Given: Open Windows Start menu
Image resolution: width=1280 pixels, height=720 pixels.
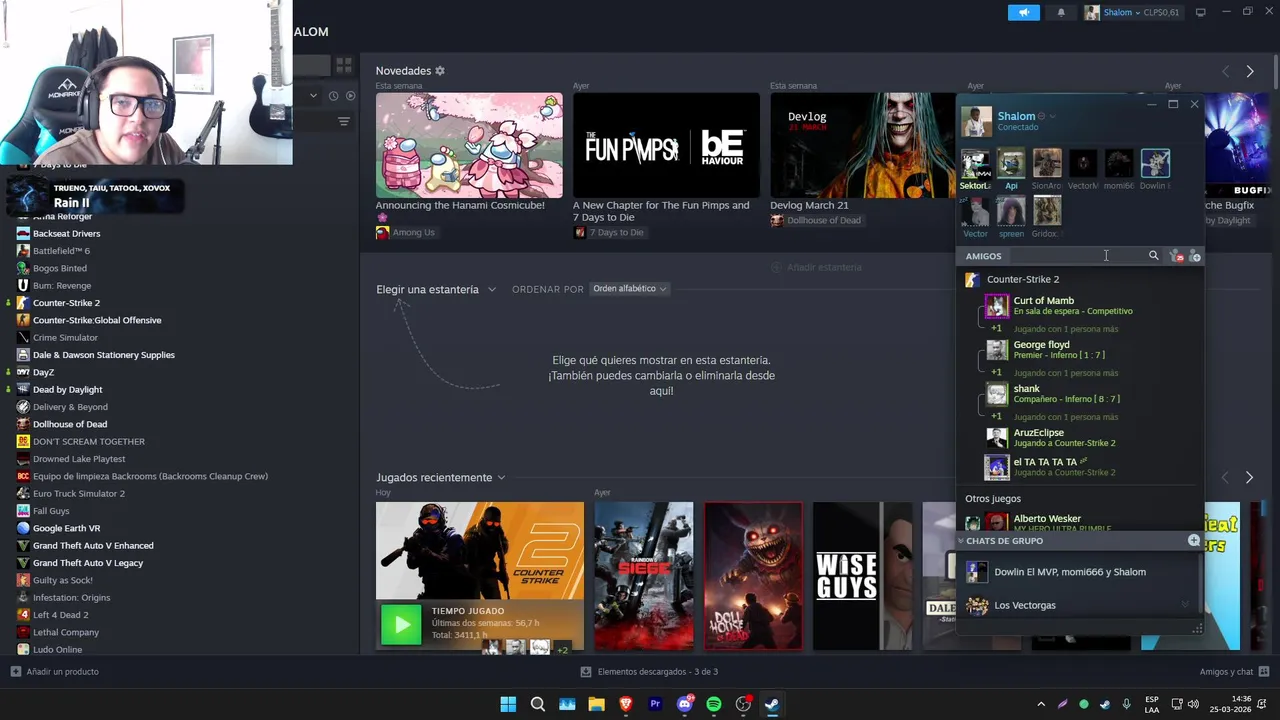Looking at the screenshot, I should click(x=508, y=704).
